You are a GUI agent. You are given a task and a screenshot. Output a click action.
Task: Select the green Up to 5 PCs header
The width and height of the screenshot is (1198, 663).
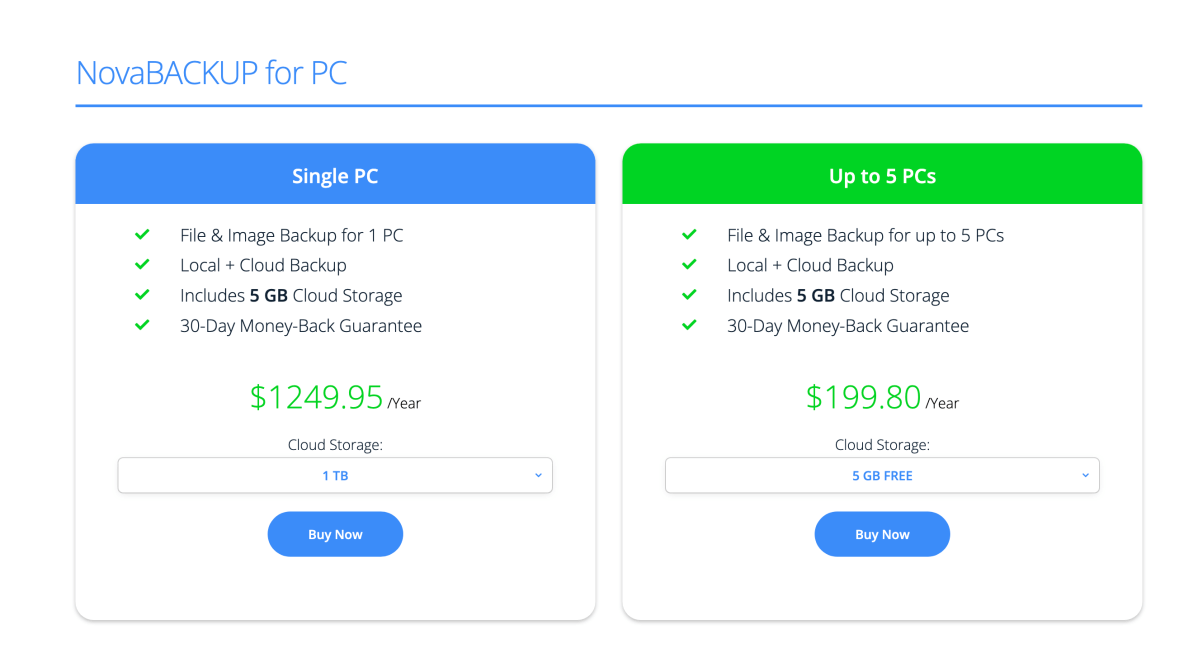tap(882, 174)
